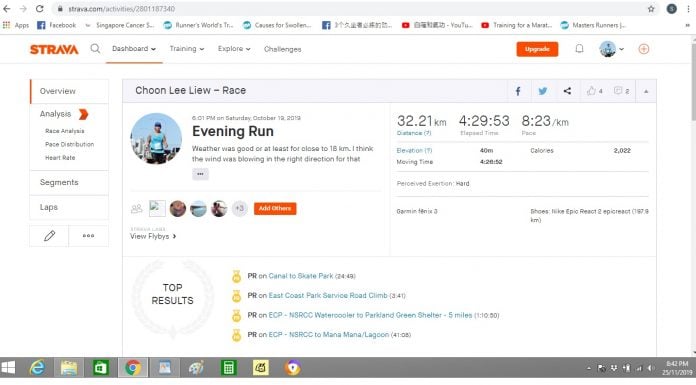Screen dimensions: 696x385
Task: Go back in the browser
Action: 7,9
